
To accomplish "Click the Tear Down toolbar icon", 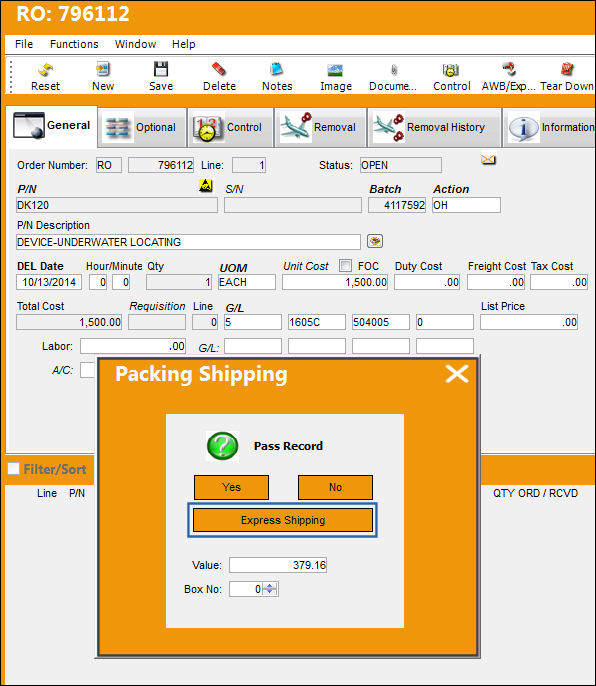I will click(x=567, y=70).
